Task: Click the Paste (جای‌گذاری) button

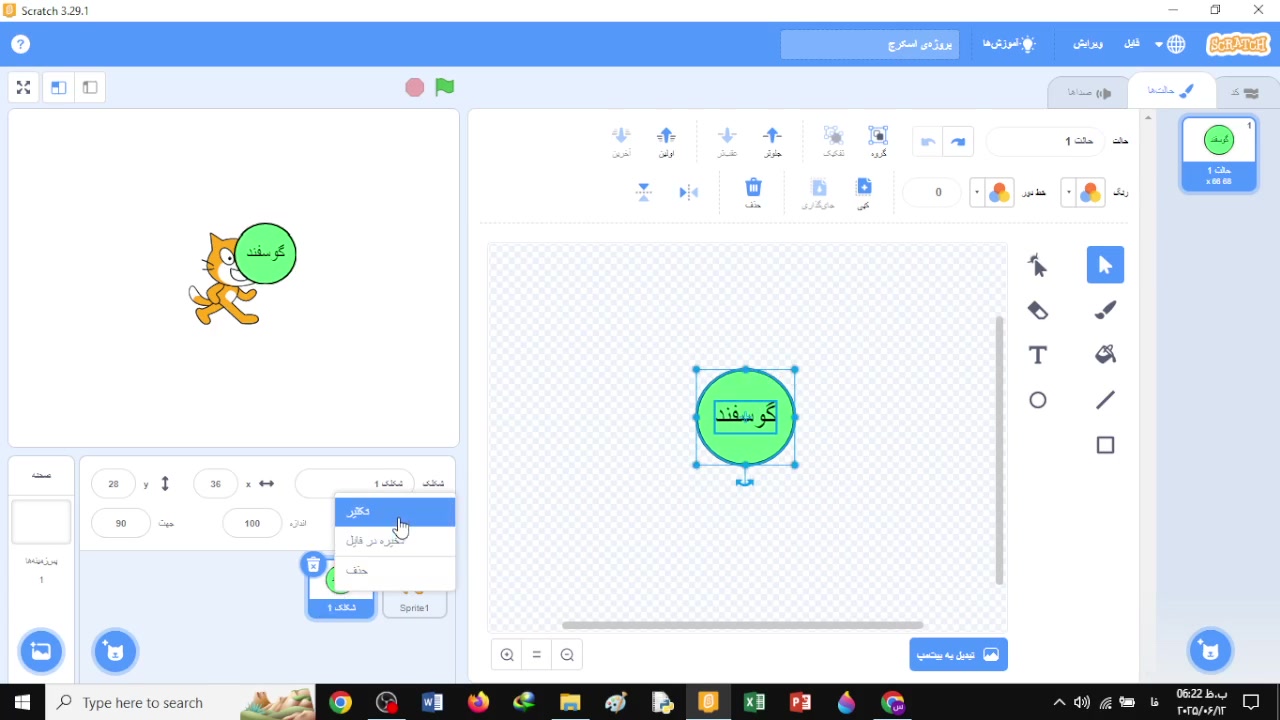Action: pos(818,193)
